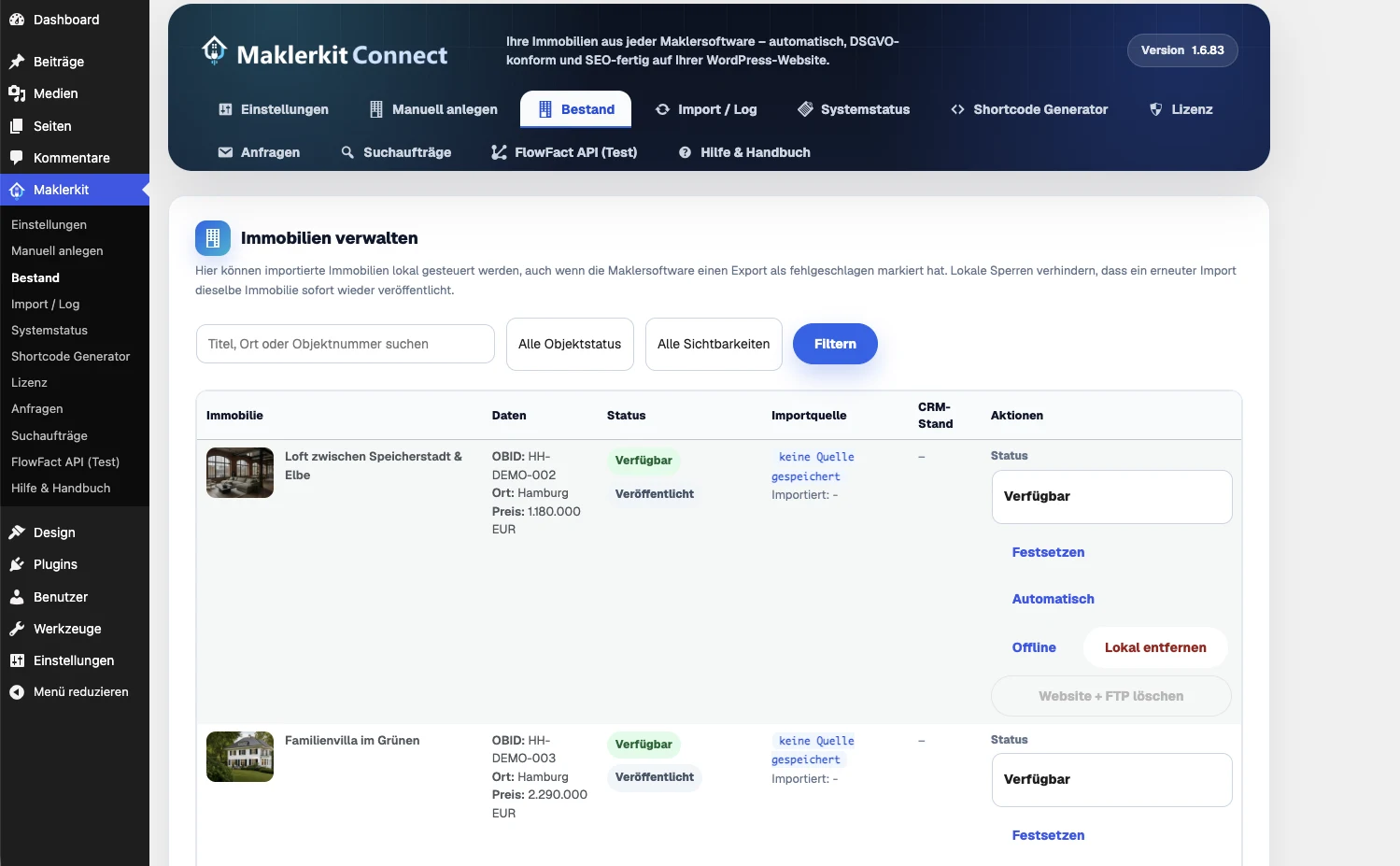The height and width of the screenshot is (866, 1400).
Task: Click the CRM-Stand column header
Action: pyautogui.click(x=936, y=416)
